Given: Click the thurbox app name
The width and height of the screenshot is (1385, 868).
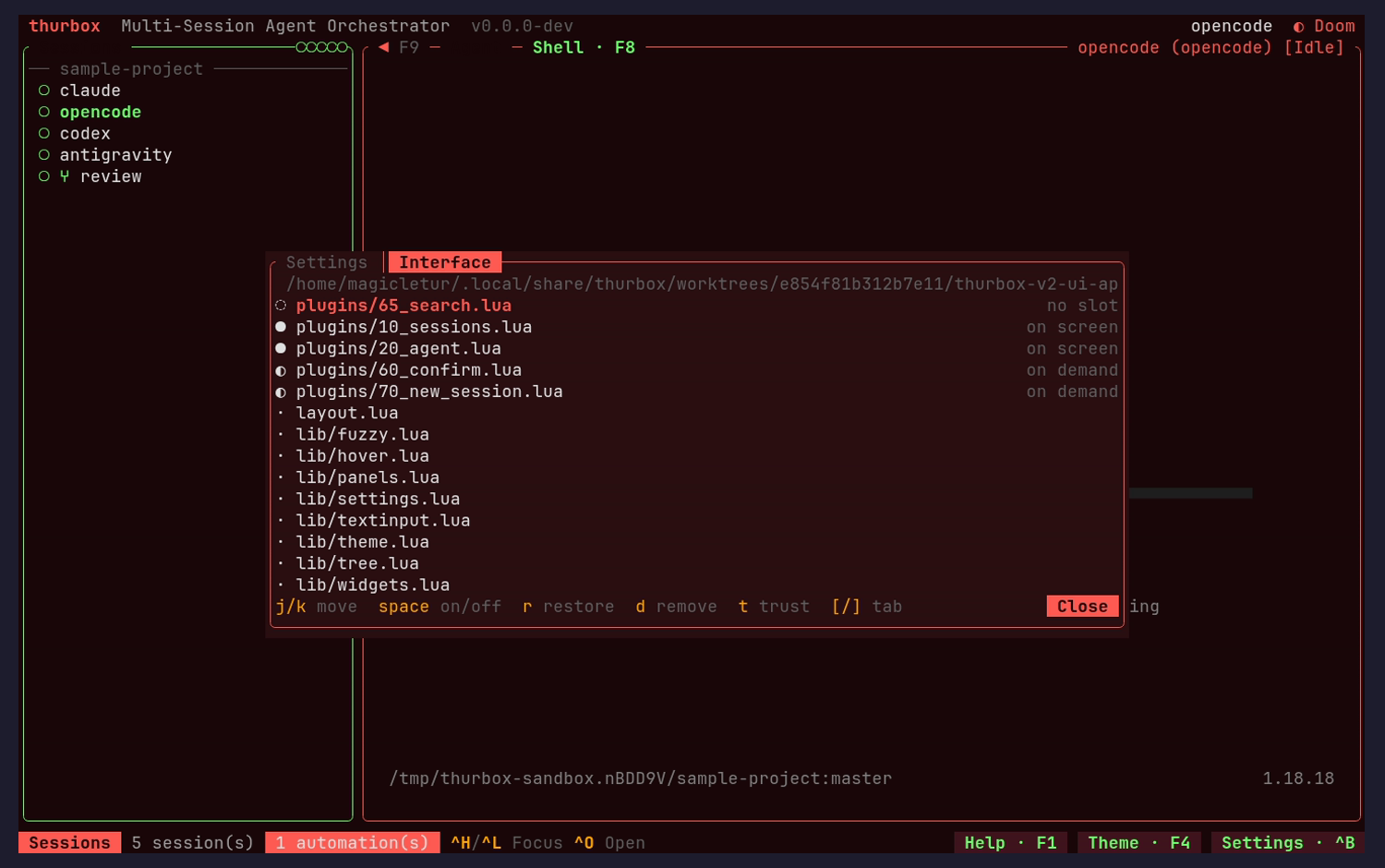Looking at the screenshot, I should click(x=65, y=26).
